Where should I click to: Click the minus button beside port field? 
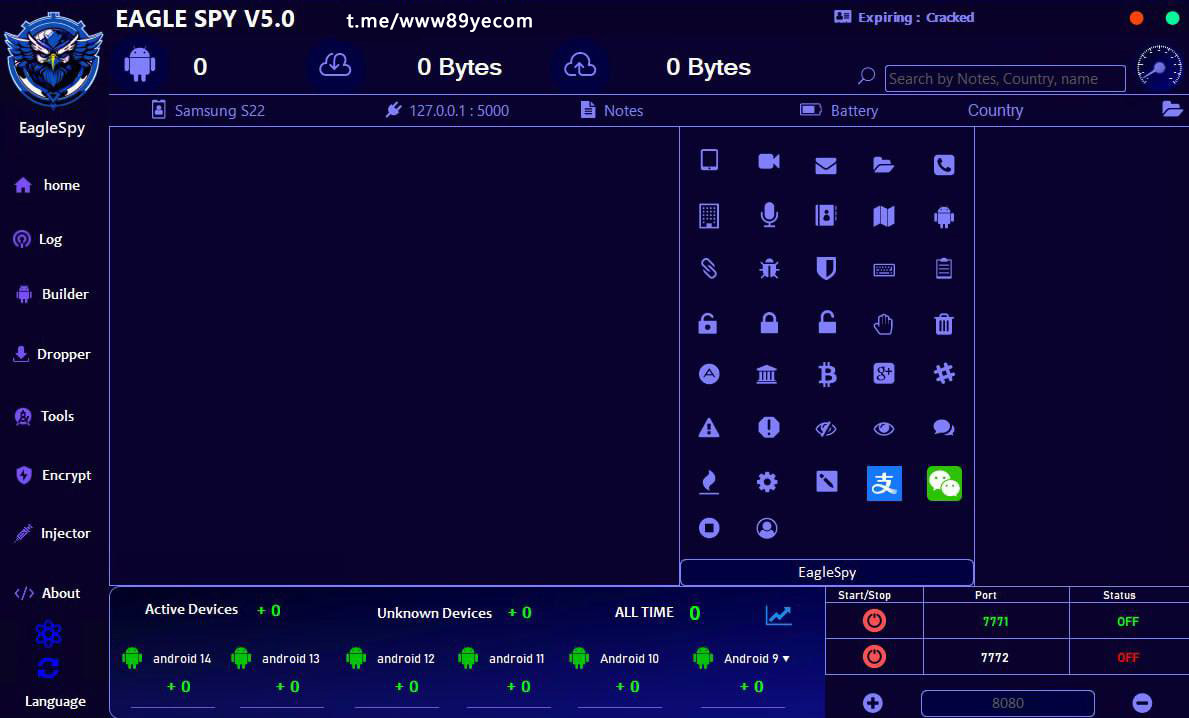point(1142,703)
